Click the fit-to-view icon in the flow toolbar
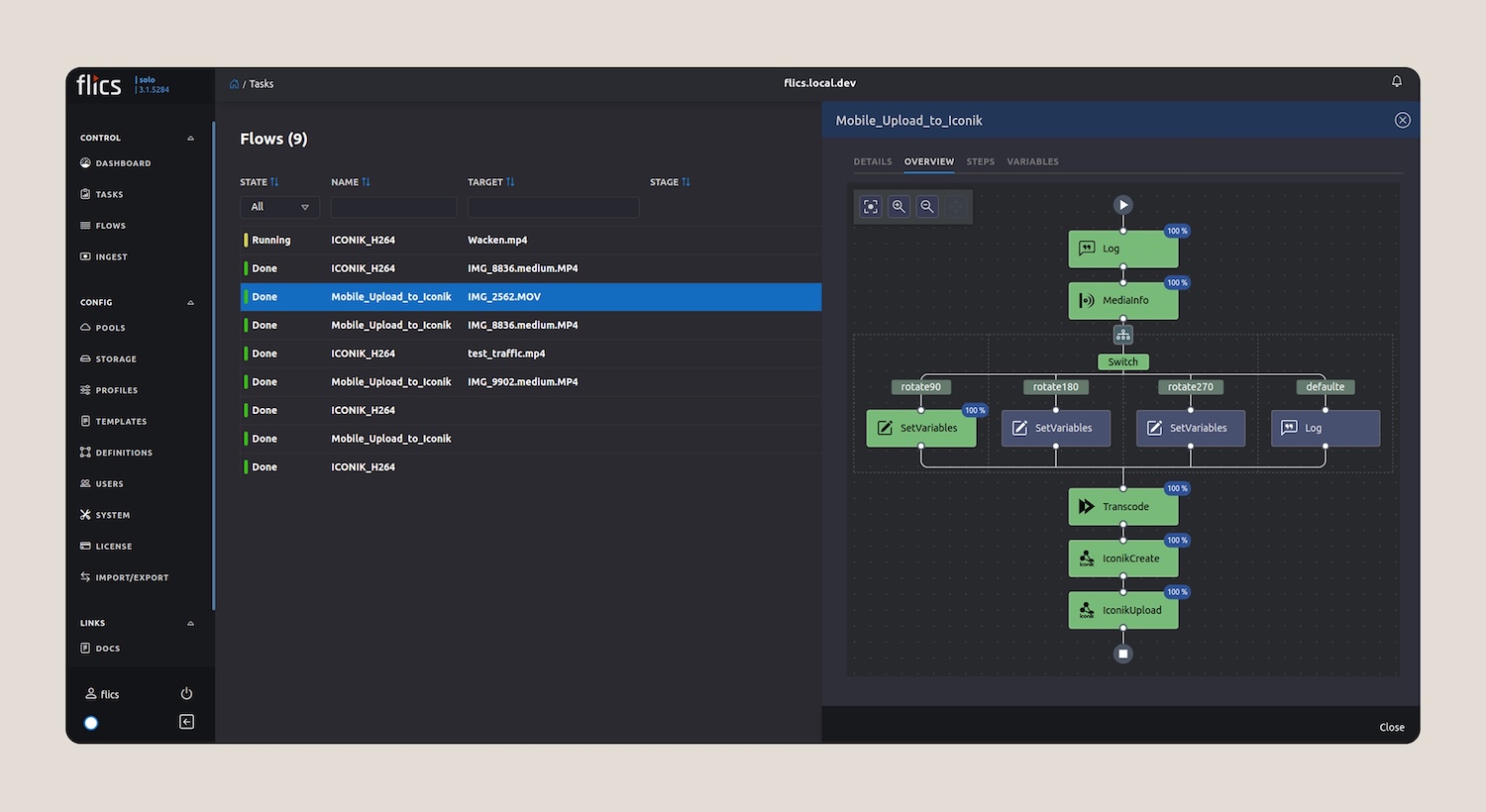The width and height of the screenshot is (1486, 812). click(871, 206)
